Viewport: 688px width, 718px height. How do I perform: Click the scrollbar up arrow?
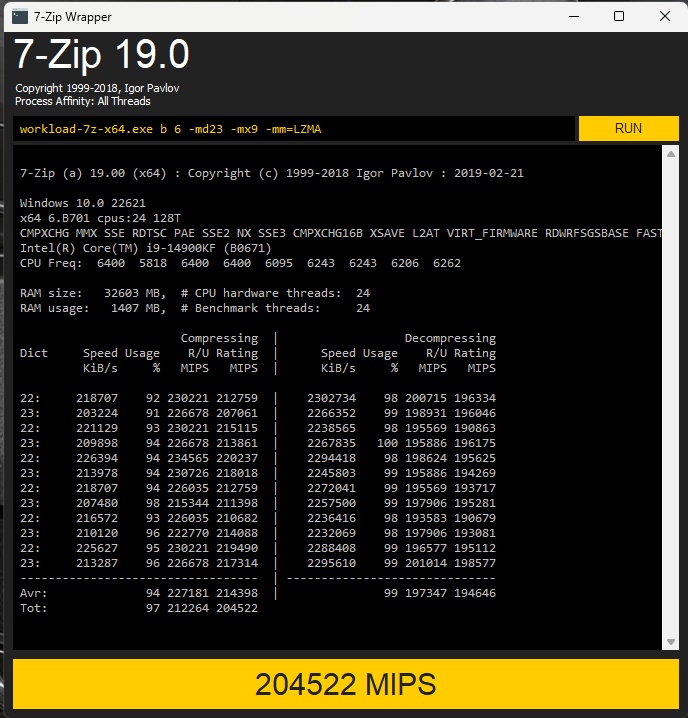[x=671, y=154]
